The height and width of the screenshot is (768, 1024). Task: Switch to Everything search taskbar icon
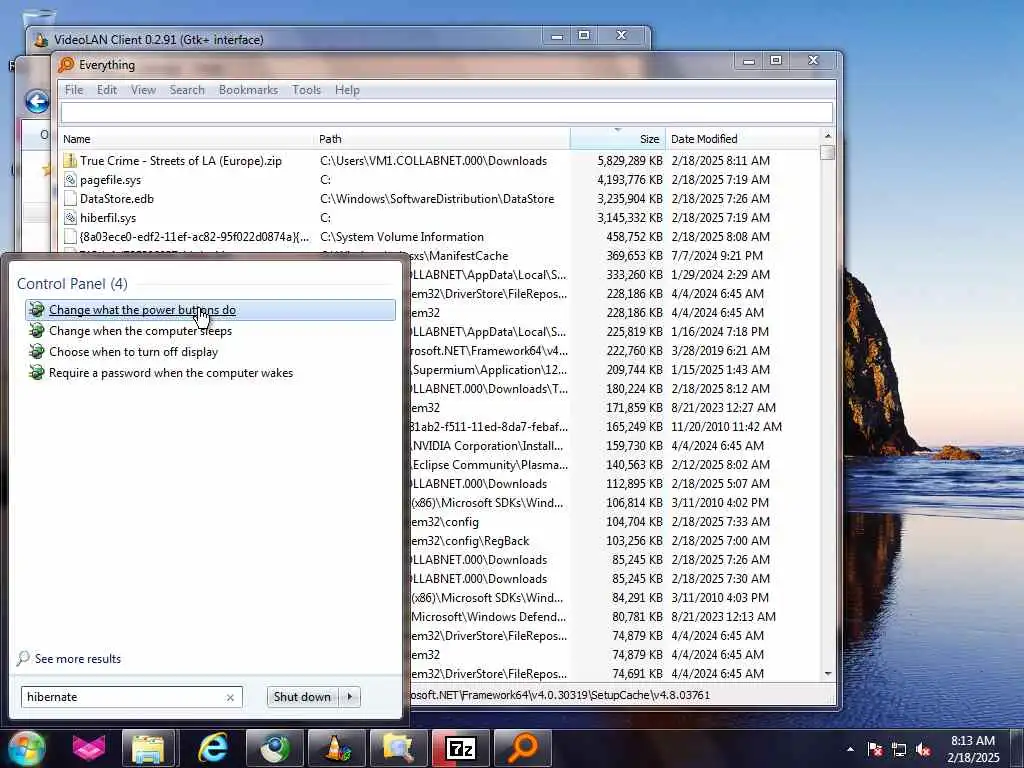(x=523, y=748)
